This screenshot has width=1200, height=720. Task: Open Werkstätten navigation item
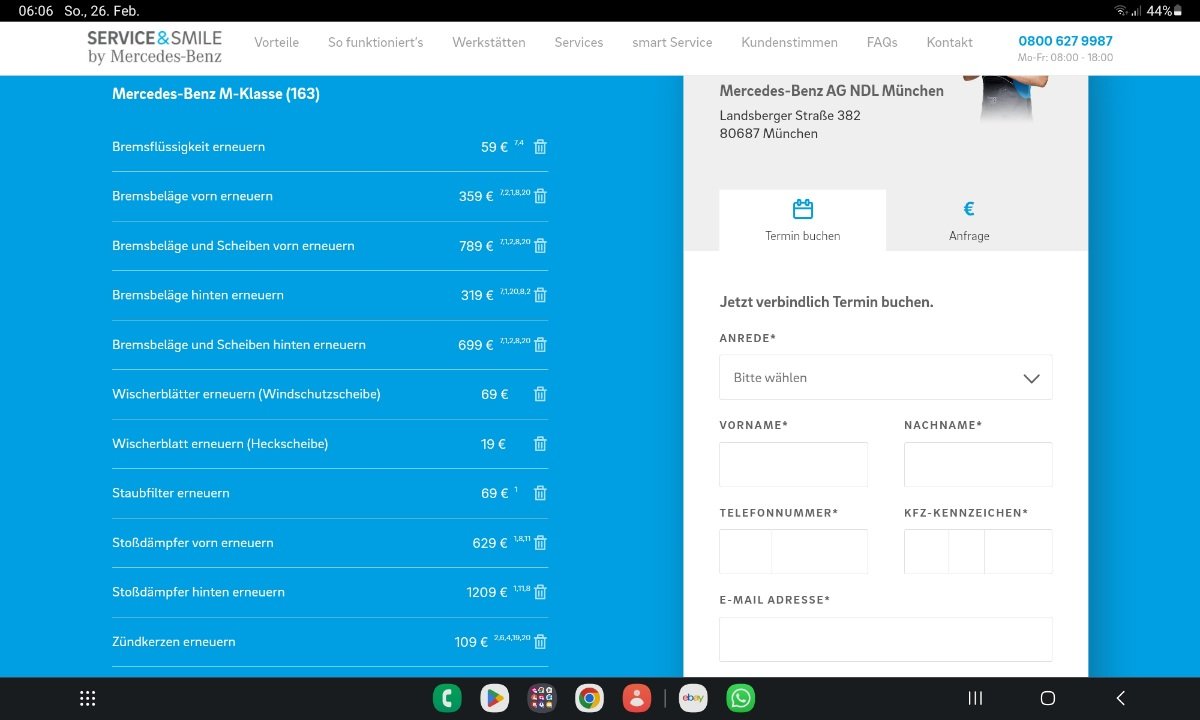pos(489,43)
